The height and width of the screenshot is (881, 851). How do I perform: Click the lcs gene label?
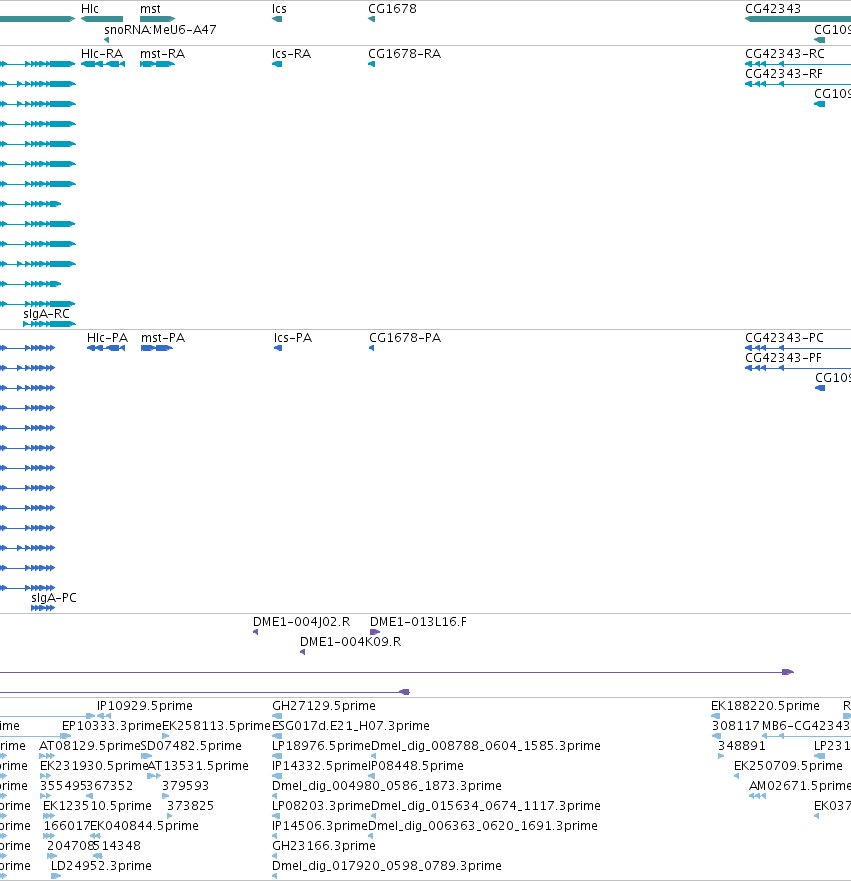(279, 9)
